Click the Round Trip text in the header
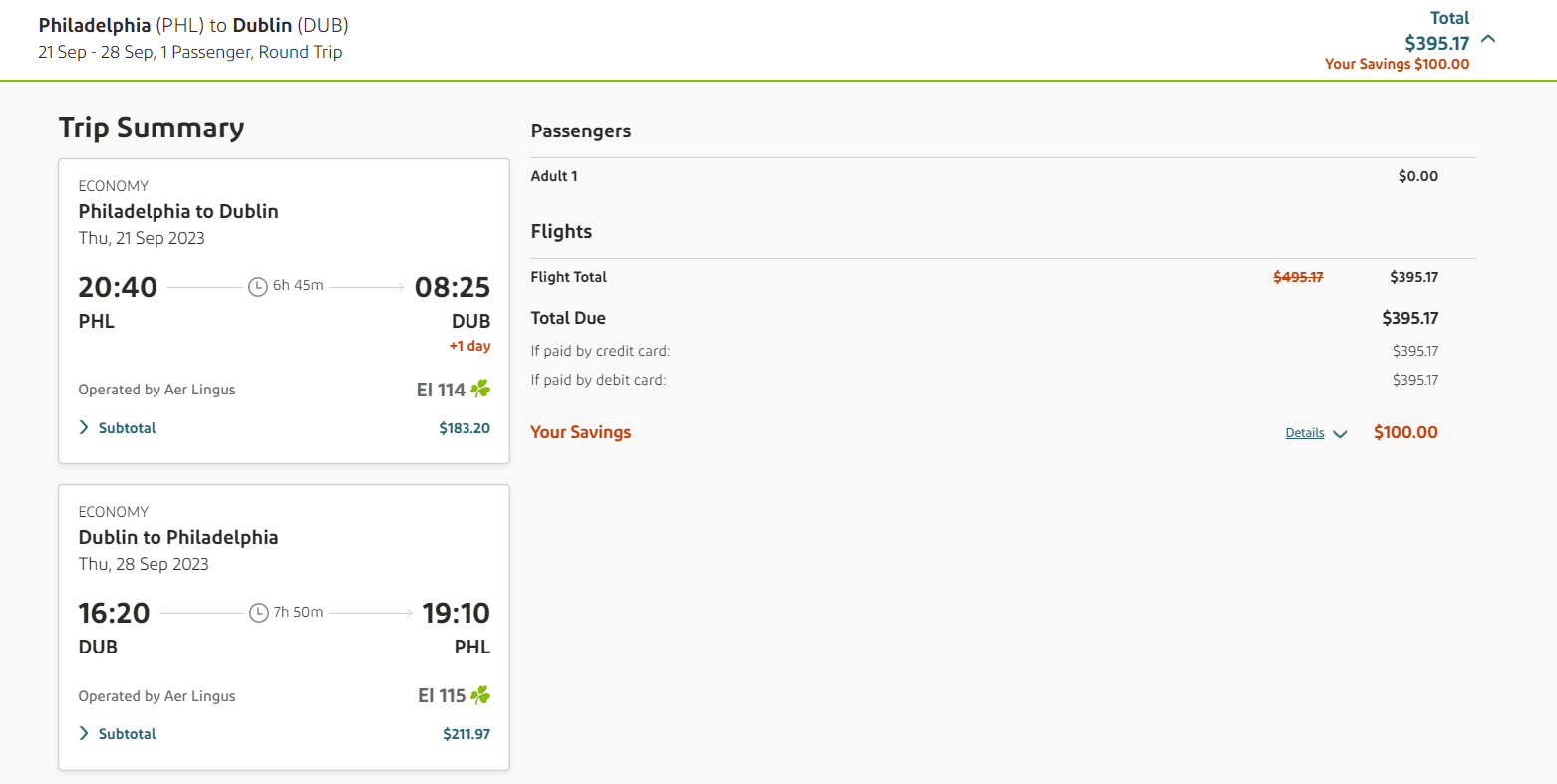Viewport: 1557px width, 784px height. click(x=300, y=51)
